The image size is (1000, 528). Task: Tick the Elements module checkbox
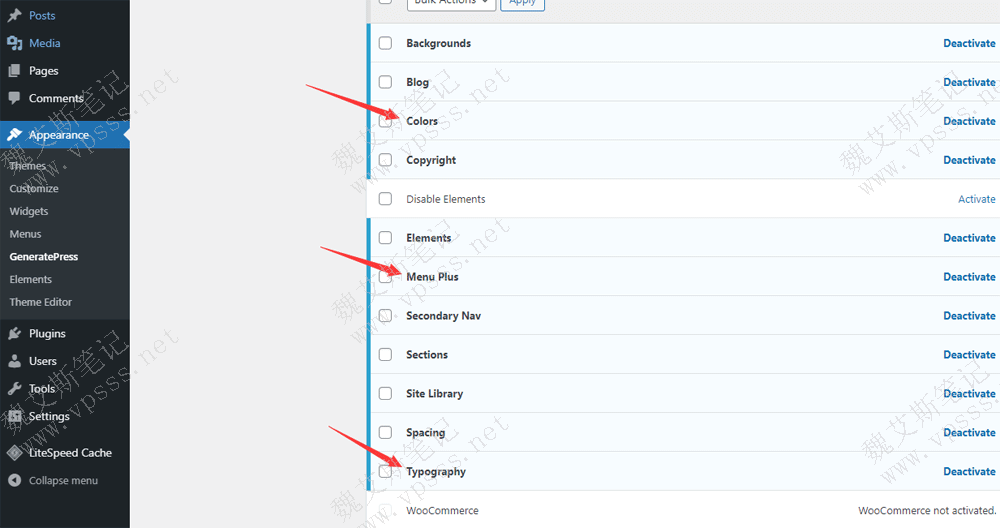coord(385,237)
